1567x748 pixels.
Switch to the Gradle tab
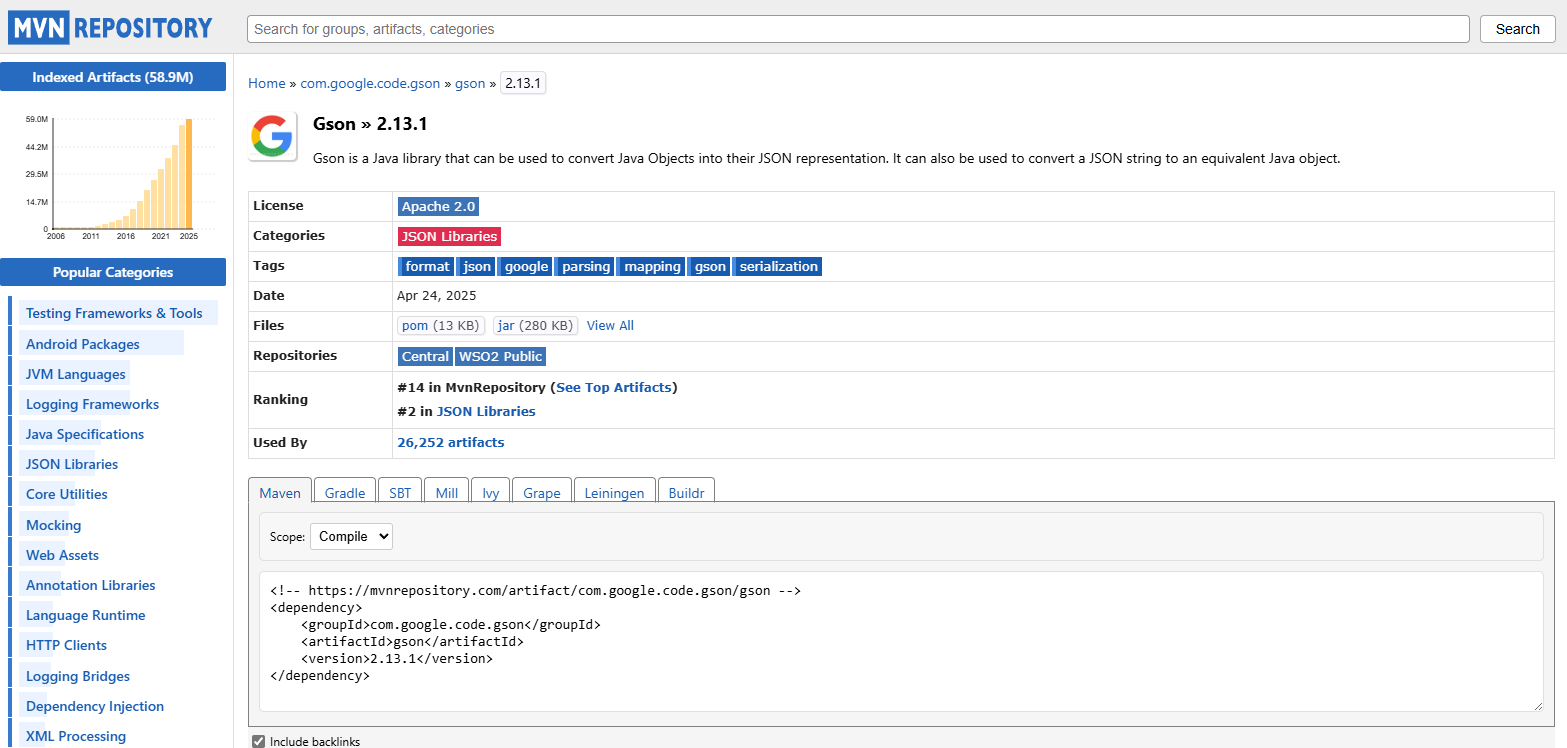click(x=345, y=493)
